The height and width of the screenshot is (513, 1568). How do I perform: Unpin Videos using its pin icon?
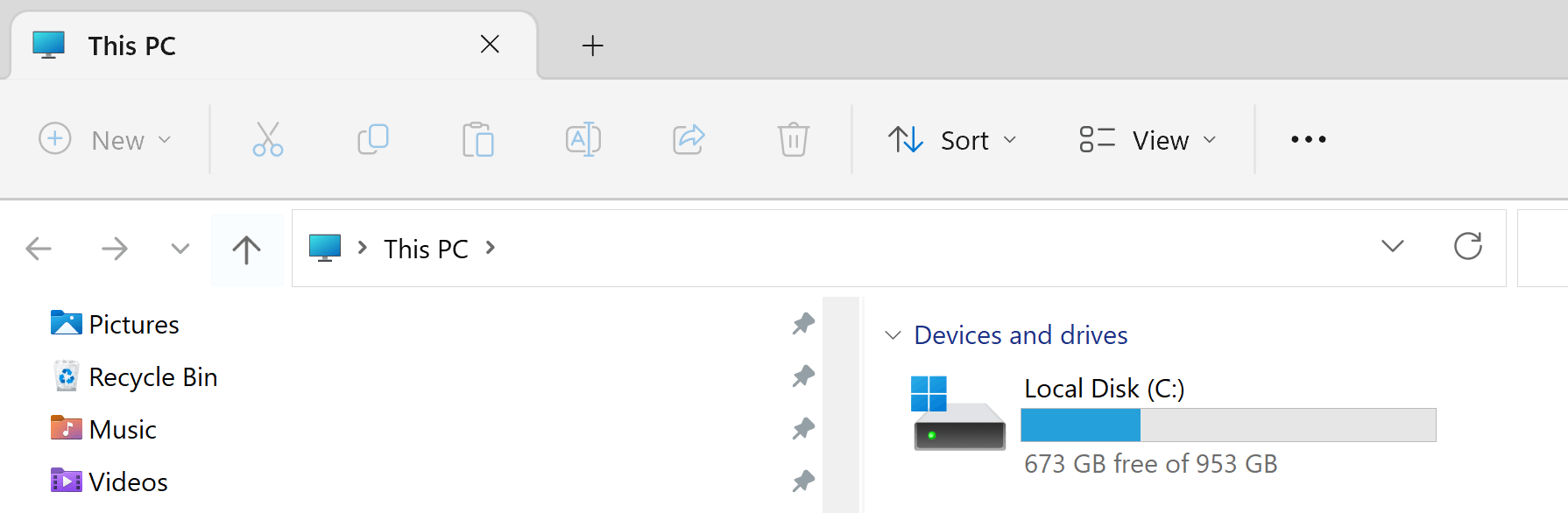803,481
